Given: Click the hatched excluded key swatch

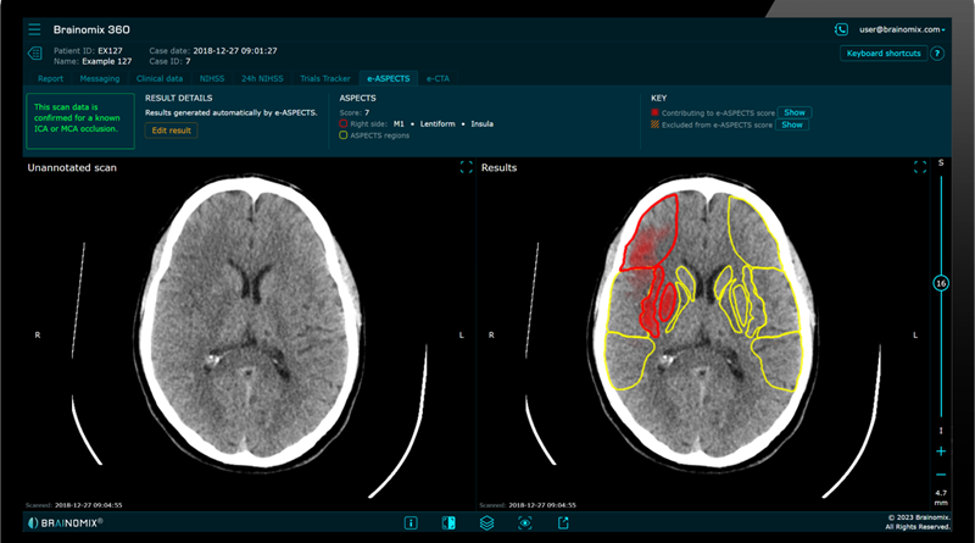Looking at the screenshot, I should click(x=655, y=125).
